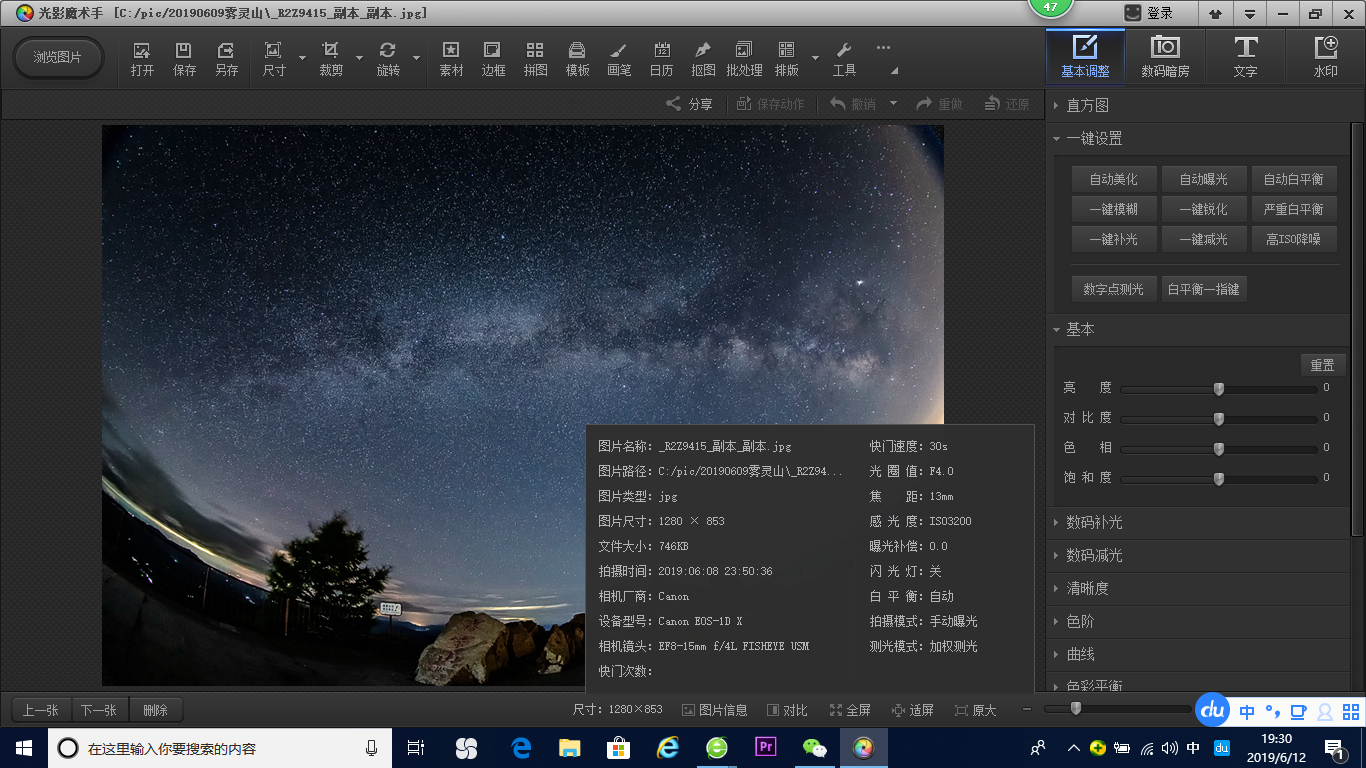
Task: Click the 自动曝光 button
Action: point(1203,179)
